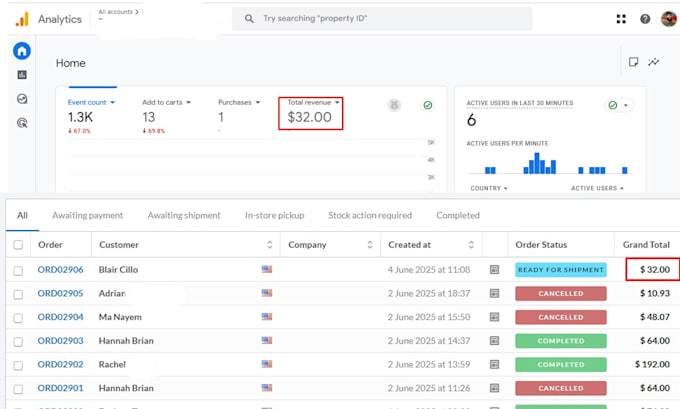Tick the select-all orders checkbox
The width and height of the screenshot is (680, 409).
click(18, 245)
